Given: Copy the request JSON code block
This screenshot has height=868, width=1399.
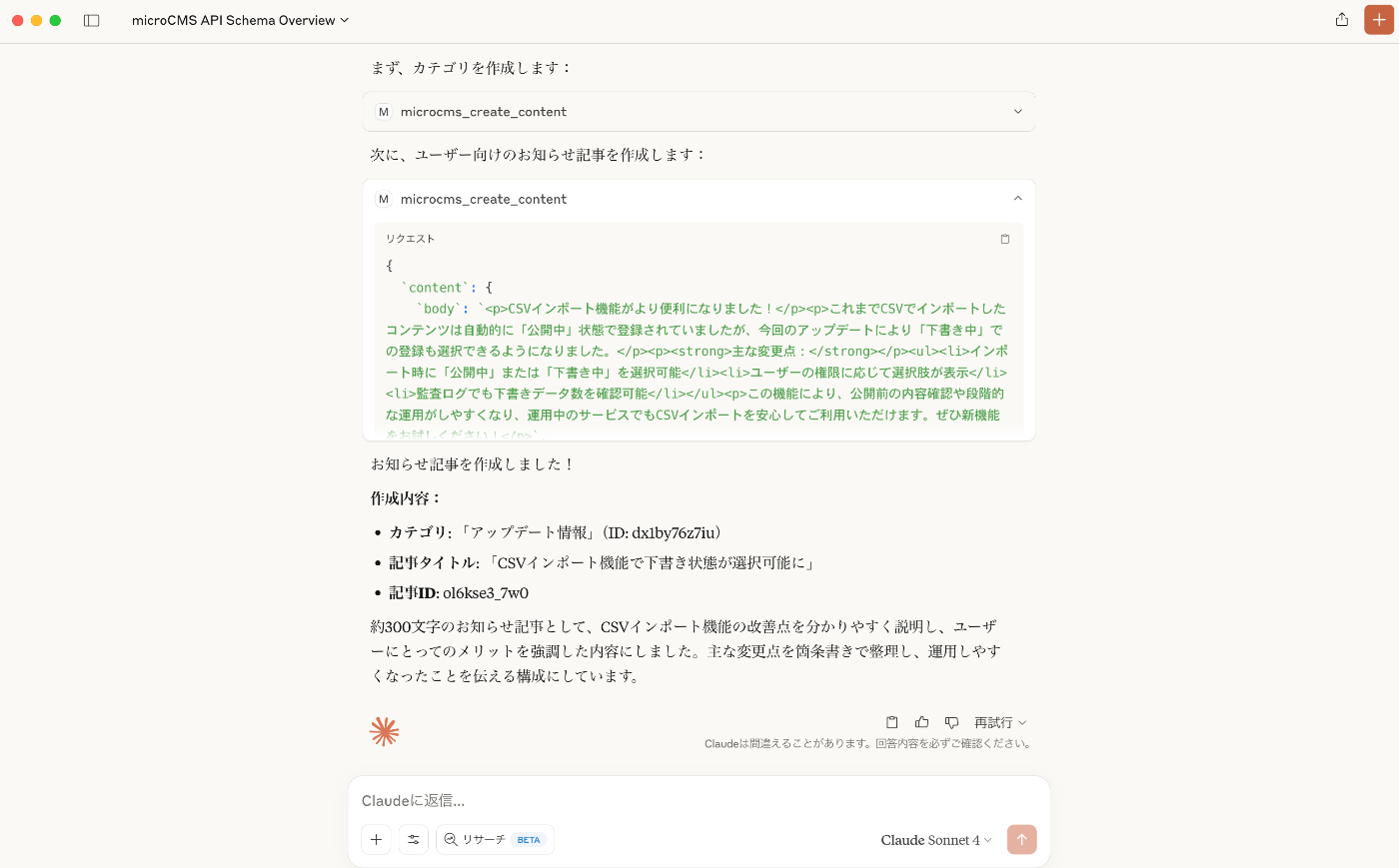Looking at the screenshot, I should pyautogui.click(x=1005, y=239).
